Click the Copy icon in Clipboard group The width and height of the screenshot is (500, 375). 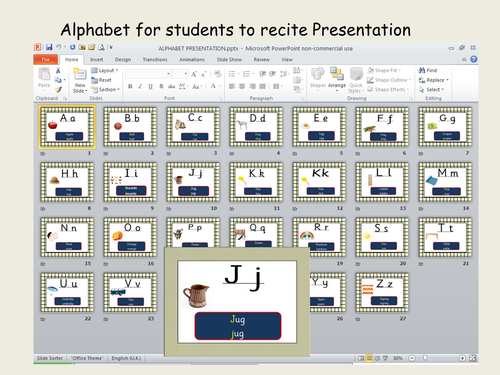point(58,80)
